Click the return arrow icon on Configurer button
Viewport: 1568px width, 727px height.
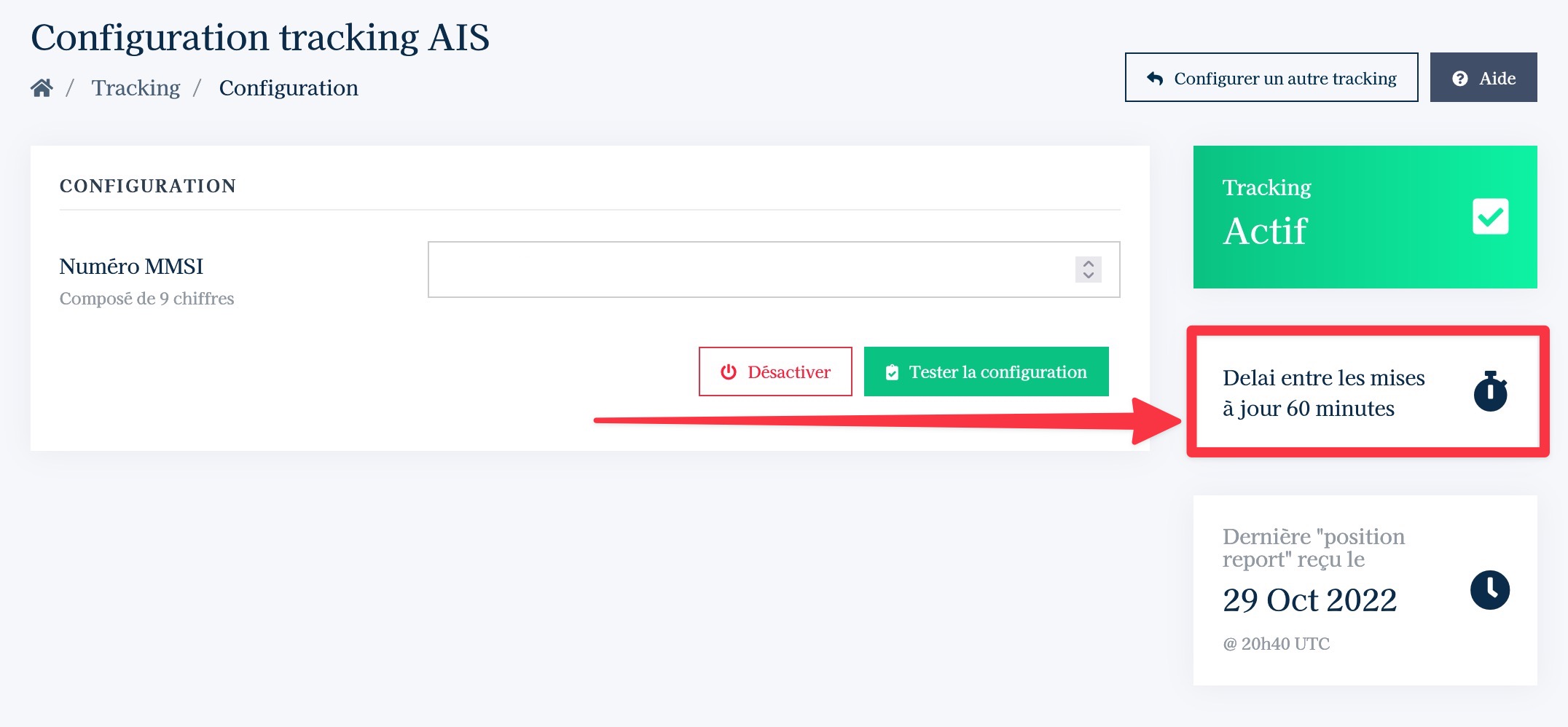pyautogui.click(x=1155, y=78)
